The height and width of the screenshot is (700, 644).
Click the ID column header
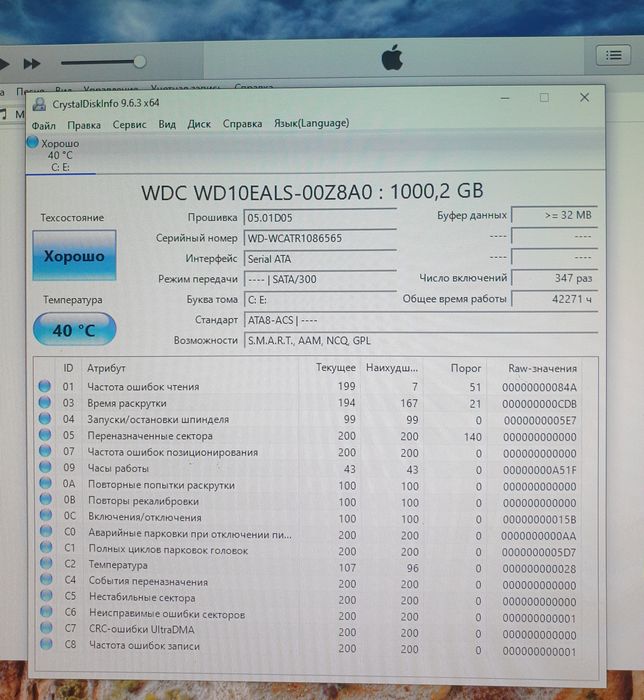[x=68, y=368]
